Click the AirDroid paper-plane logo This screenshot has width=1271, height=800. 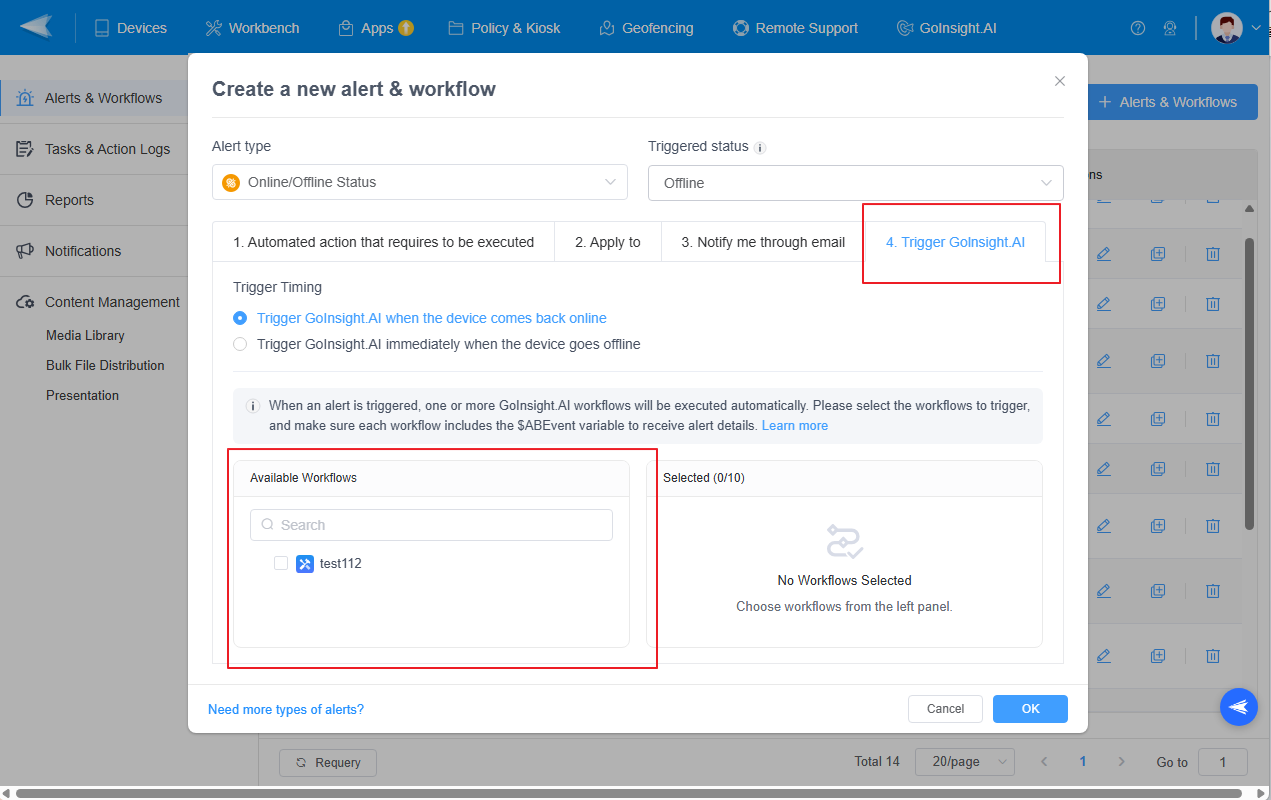pyautogui.click(x=36, y=27)
